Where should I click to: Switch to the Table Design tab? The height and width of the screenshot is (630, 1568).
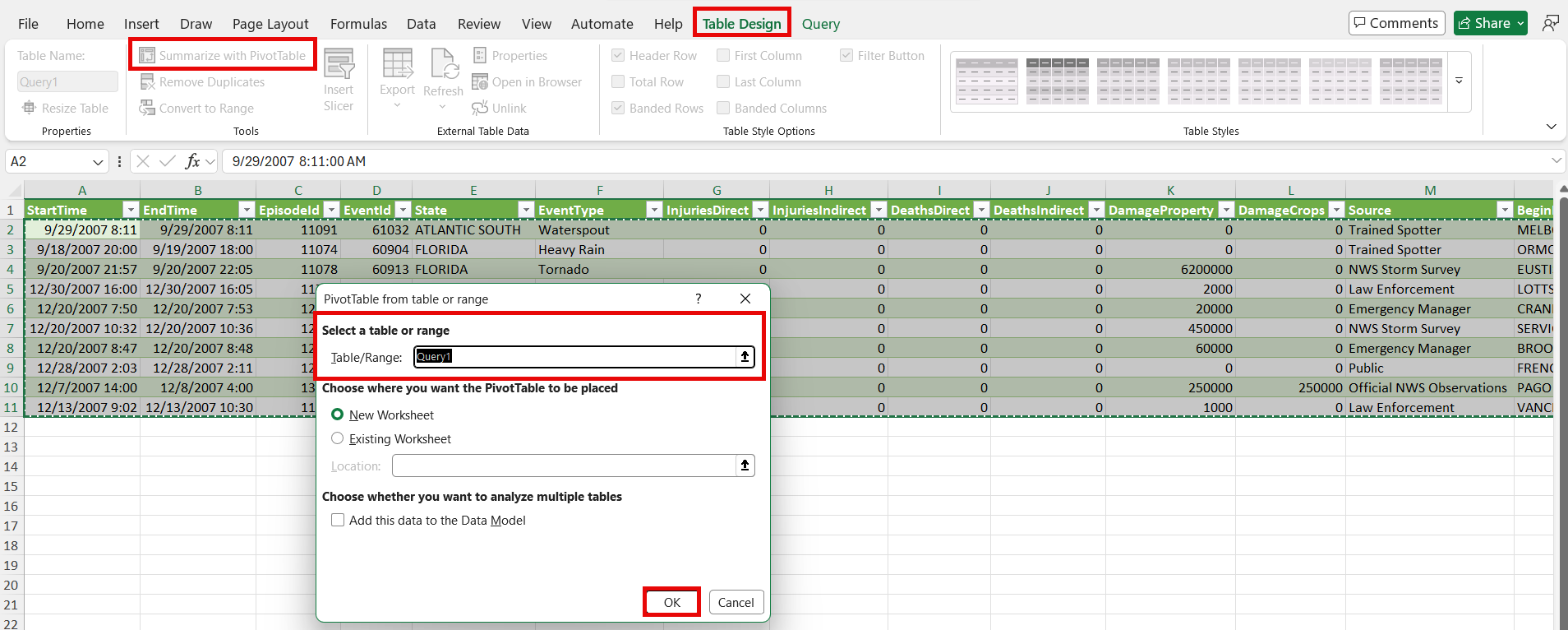[x=741, y=24]
